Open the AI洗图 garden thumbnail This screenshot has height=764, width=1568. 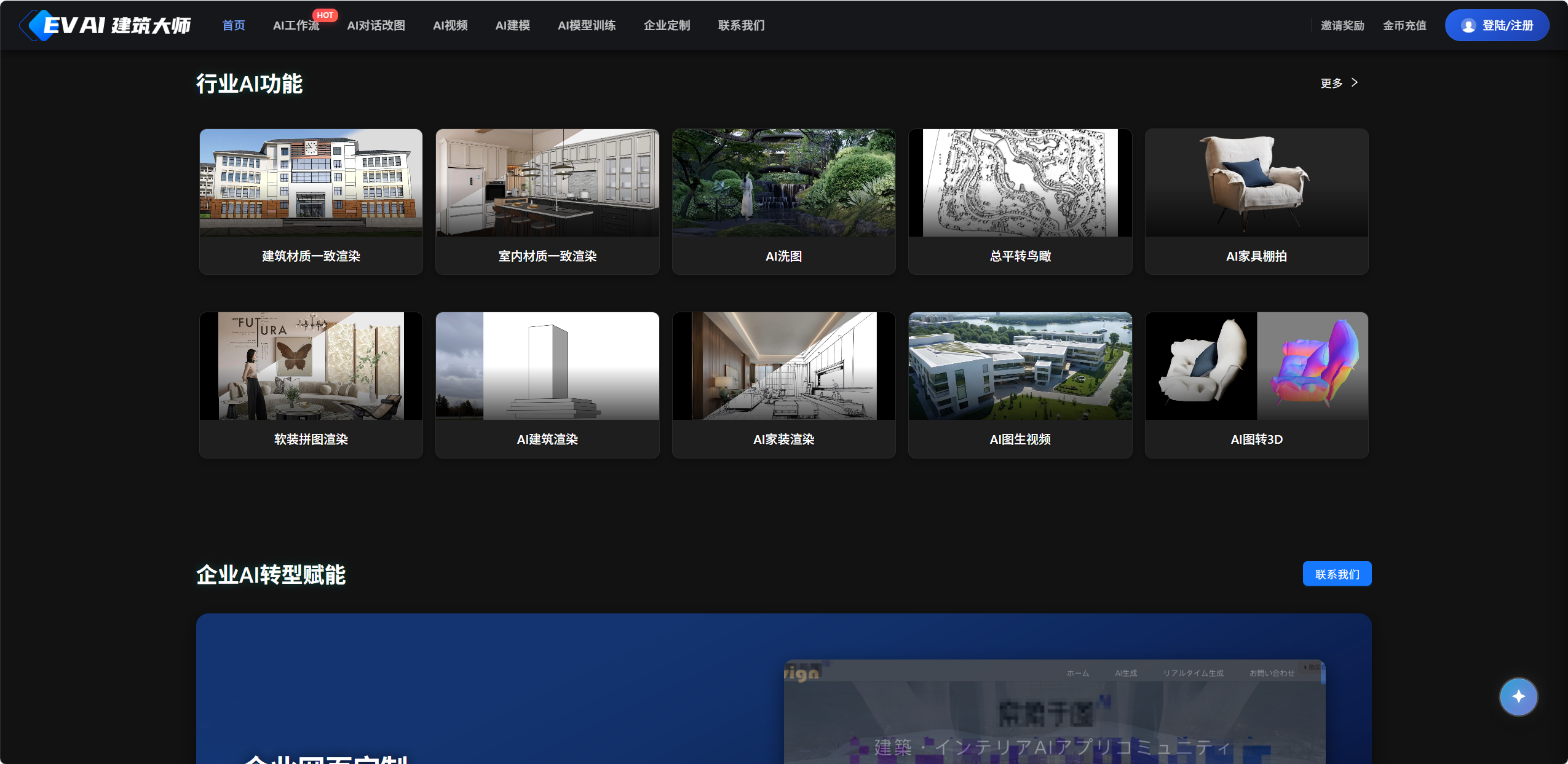[784, 183]
